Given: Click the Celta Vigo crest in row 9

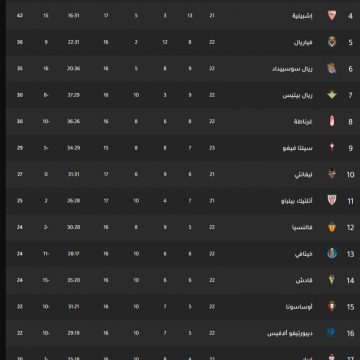Looking at the screenshot, I should pyautogui.click(x=332, y=147).
